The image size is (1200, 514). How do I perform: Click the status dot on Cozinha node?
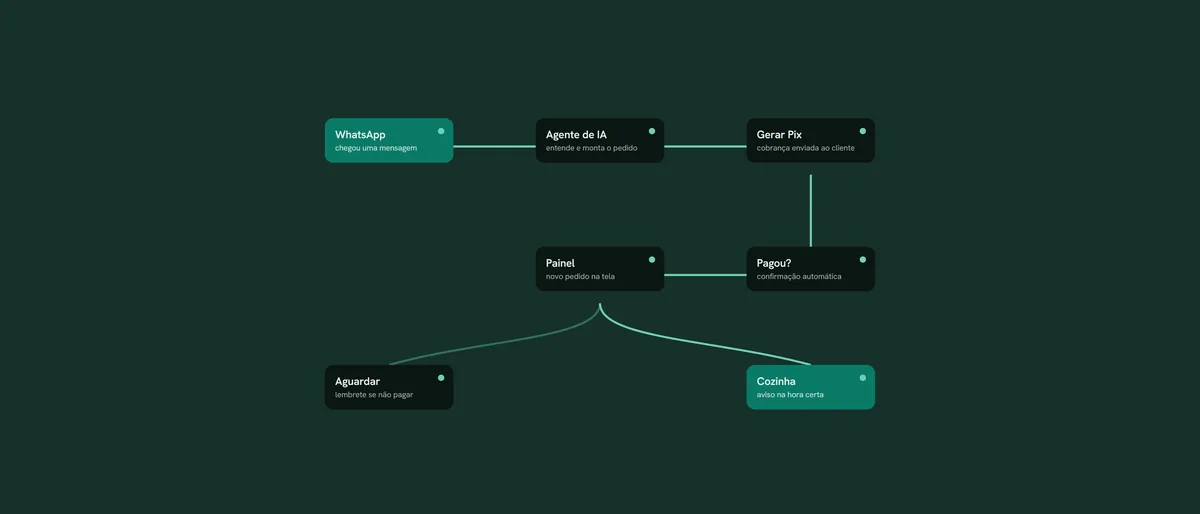(863, 377)
